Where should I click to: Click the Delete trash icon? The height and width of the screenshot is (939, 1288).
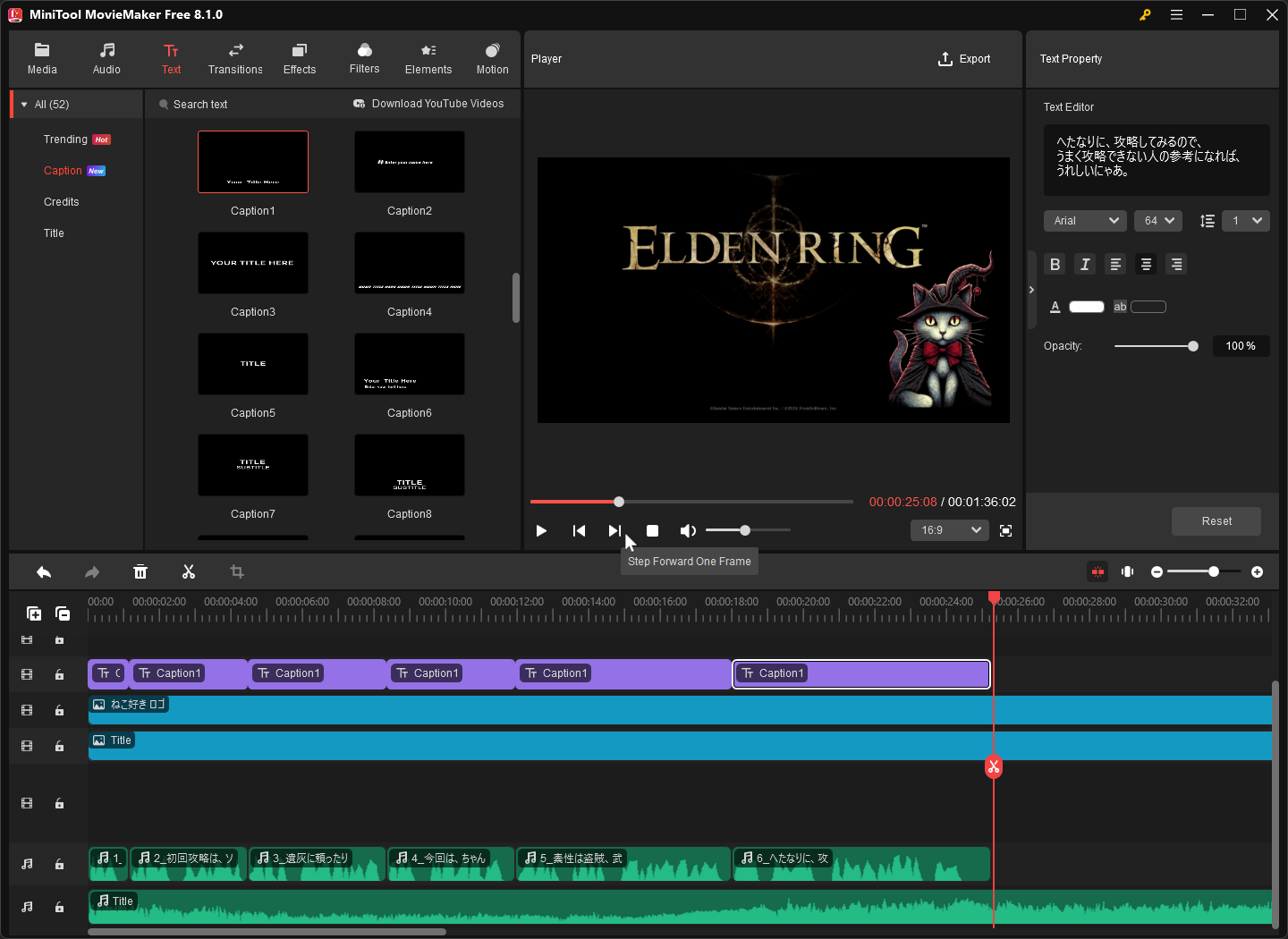140,572
